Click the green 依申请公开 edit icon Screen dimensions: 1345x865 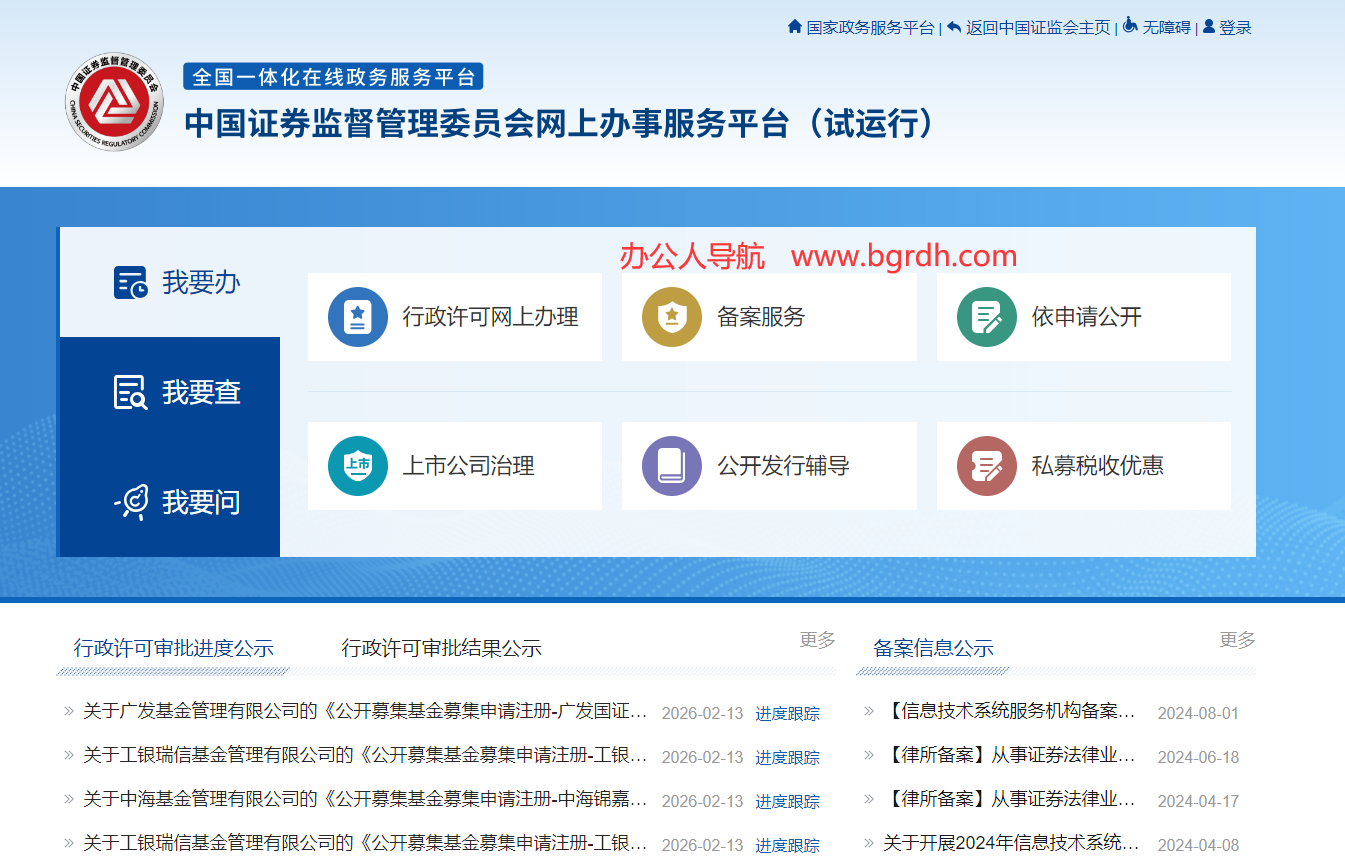coord(987,317)
